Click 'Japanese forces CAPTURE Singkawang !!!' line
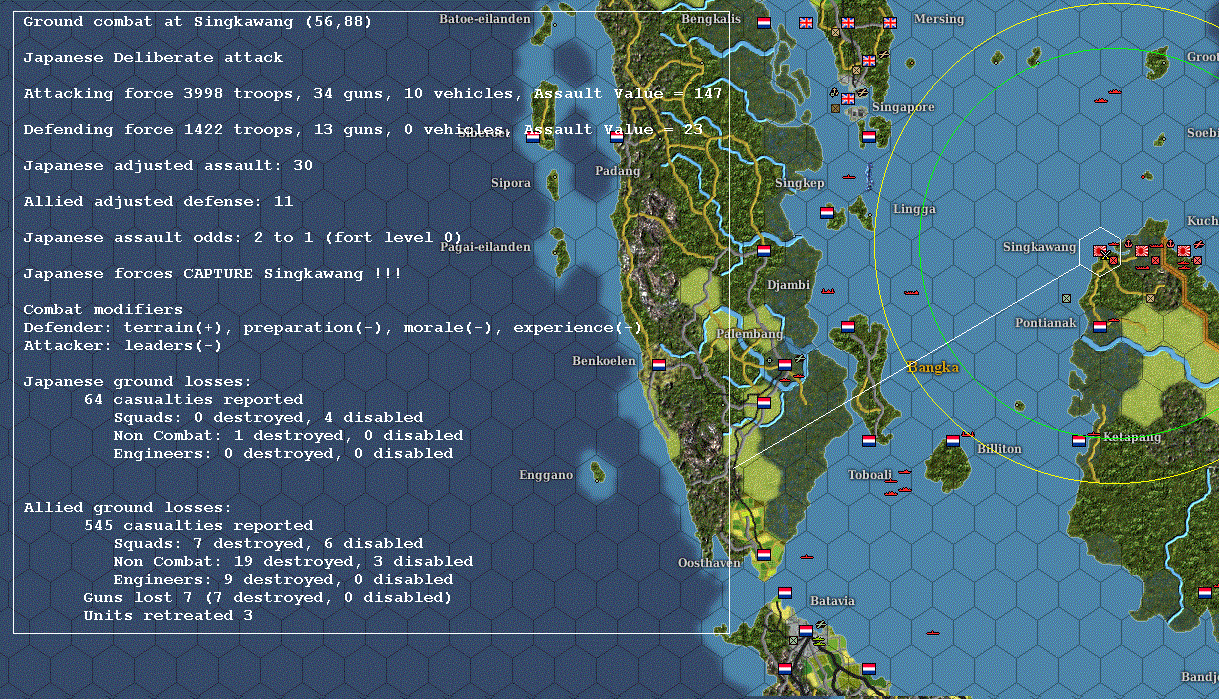The image size is (1219, 699). pos(212,274)
